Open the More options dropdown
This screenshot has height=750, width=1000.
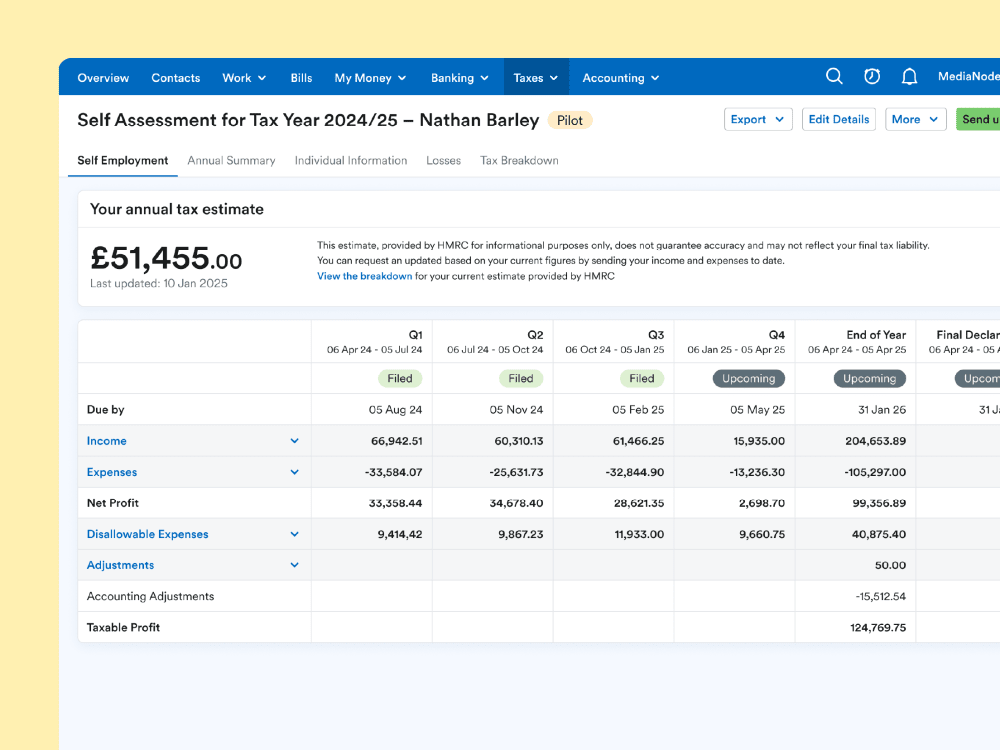[915, 118]
